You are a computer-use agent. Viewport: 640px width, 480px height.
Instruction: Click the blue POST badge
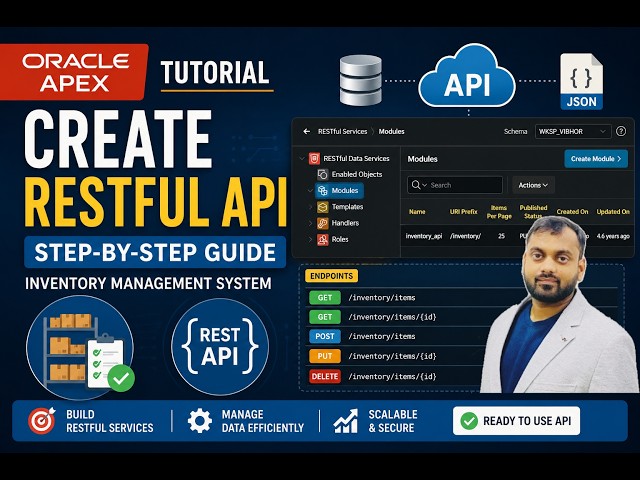pyautogui.click(x=325, y=336)
